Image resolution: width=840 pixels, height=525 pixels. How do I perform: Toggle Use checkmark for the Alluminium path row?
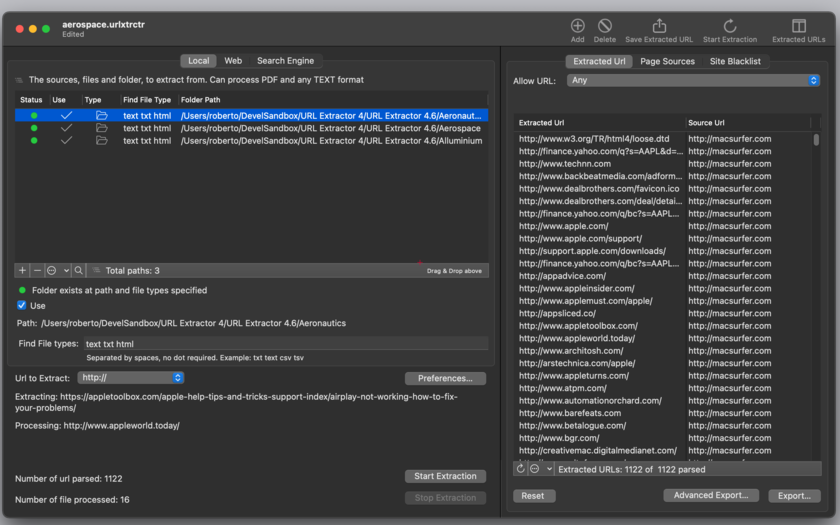(x=66, y=140)
